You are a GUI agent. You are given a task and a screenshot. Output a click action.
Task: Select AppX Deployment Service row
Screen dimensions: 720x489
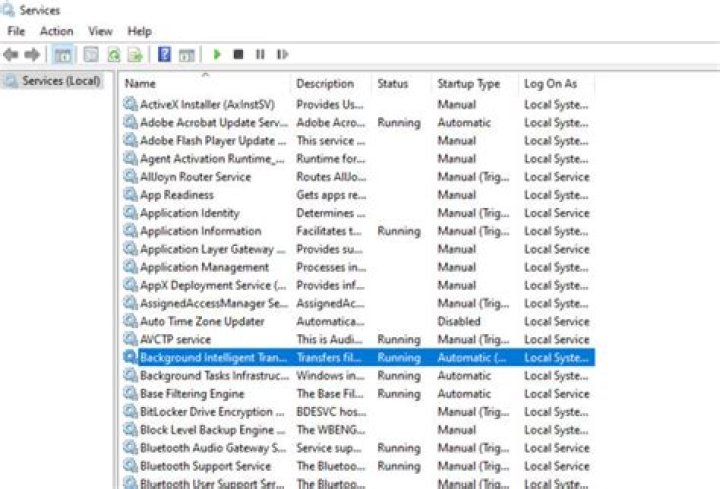[359, 285]
